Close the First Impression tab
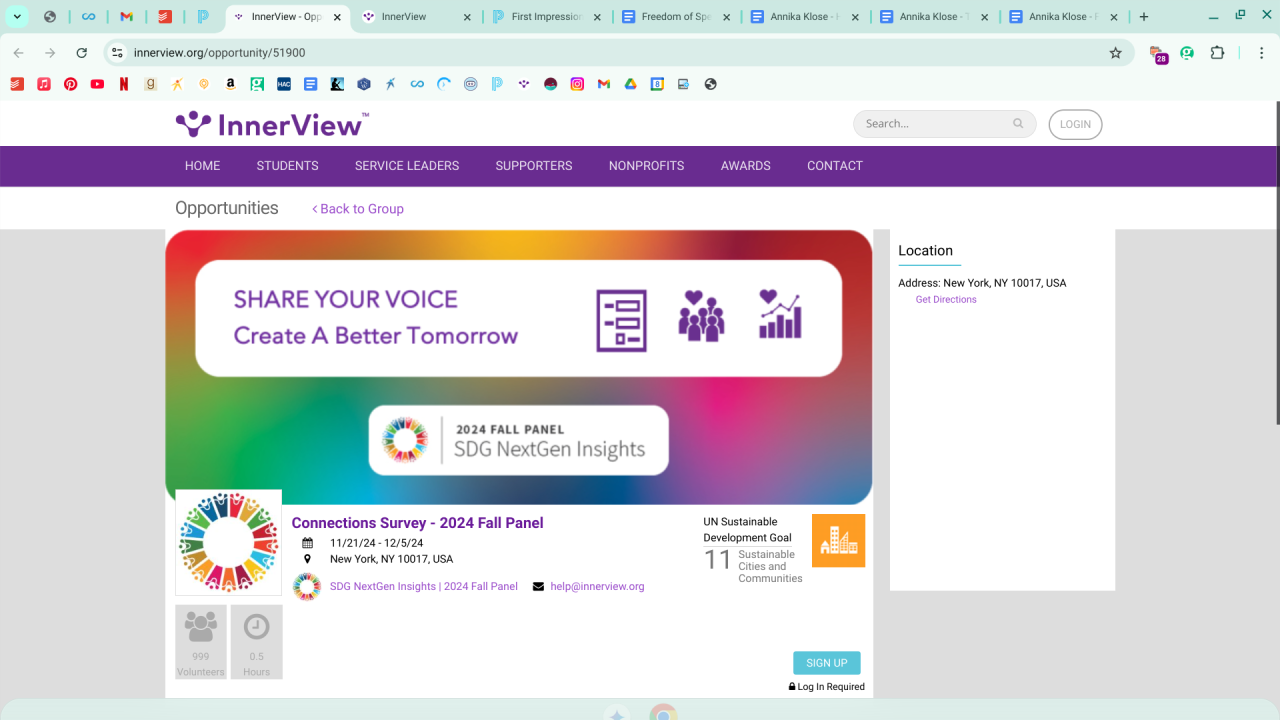 598,17
